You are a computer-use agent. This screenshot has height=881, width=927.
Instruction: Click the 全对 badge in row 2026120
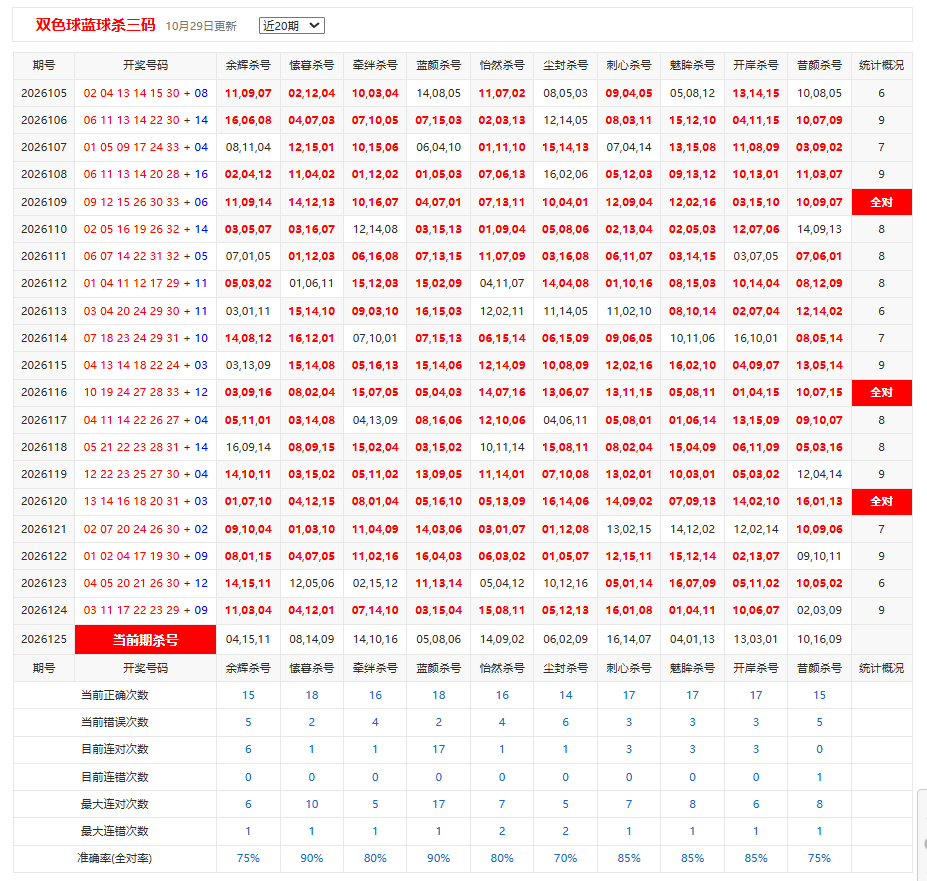(881, 501)
